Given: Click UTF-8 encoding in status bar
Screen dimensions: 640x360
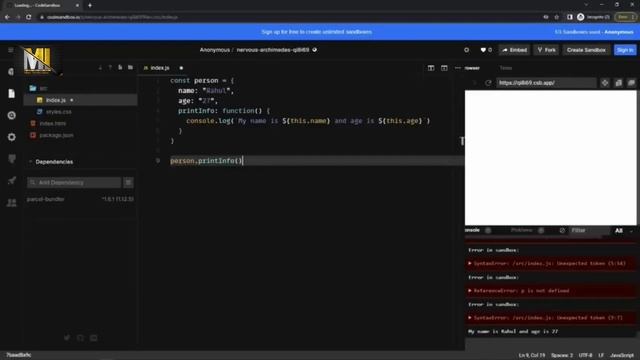Looking at the screenshot, I should pyautogui.click(x=585, y=356).
